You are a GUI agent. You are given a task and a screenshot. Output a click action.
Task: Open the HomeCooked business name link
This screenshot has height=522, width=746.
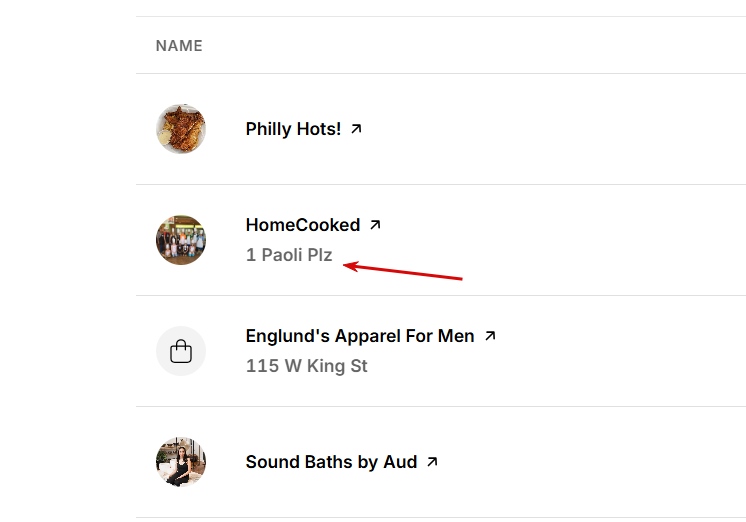[302, 225]
